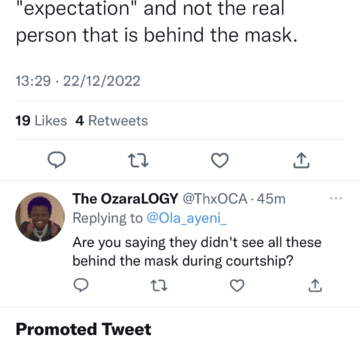Open The OzaraLOGY display name

click(x=125, y=199)
